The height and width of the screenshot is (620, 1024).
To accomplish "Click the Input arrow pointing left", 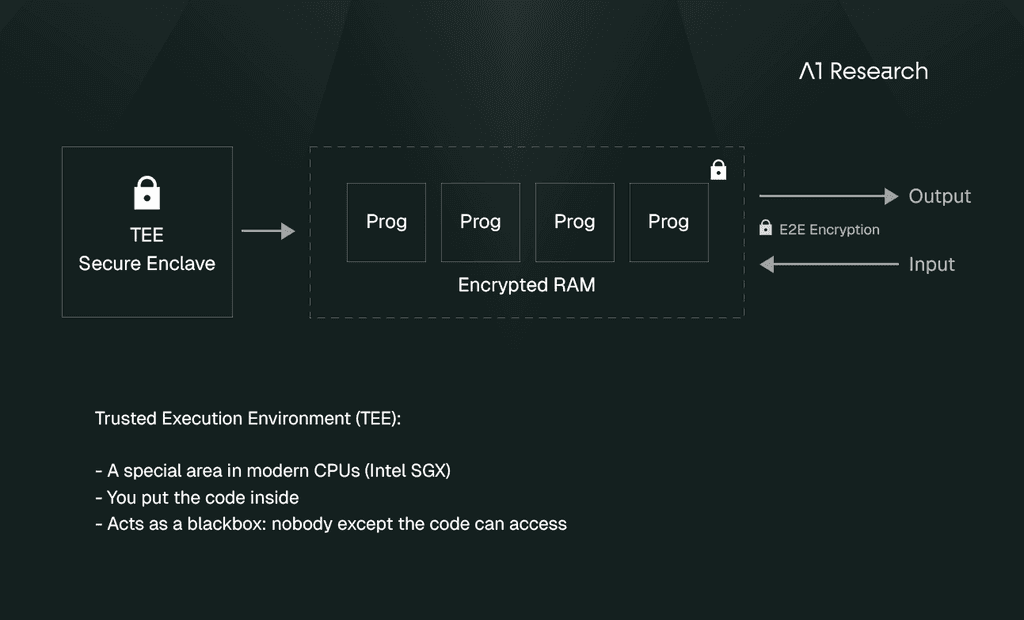I will (x=829, y=264).
